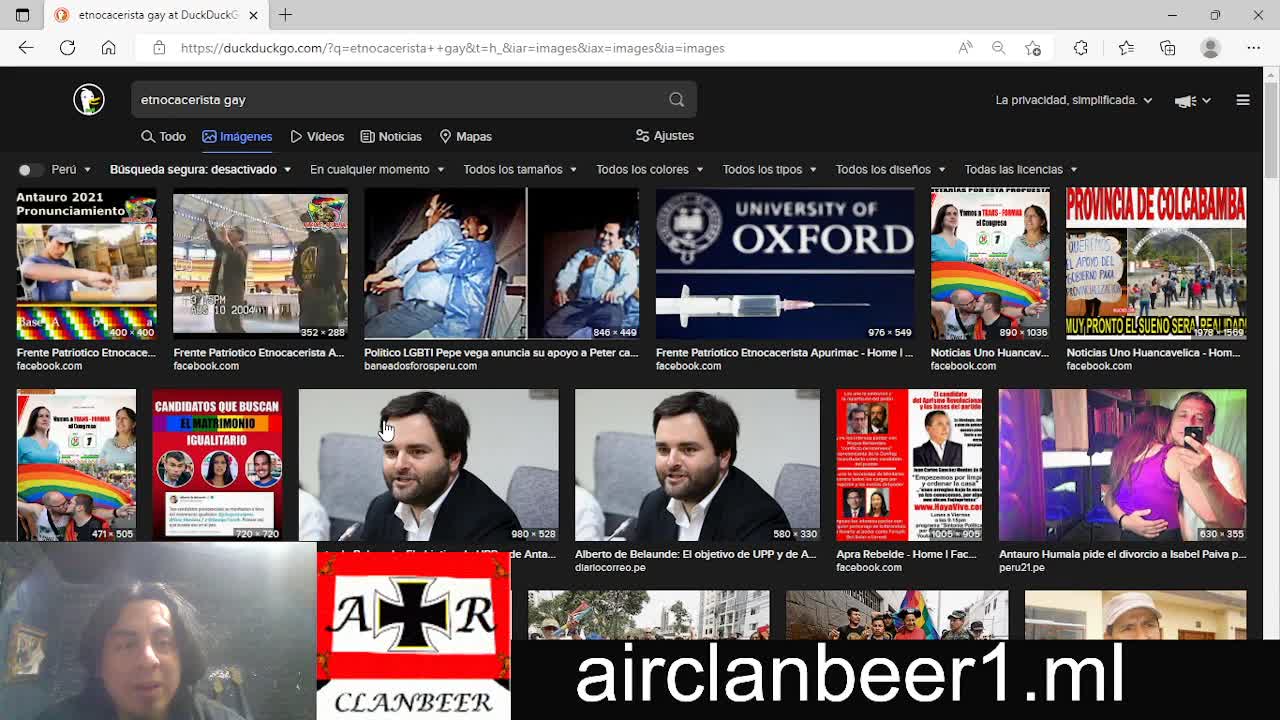
Task: Select the Imágenes tab
Action: click(237, 136)
